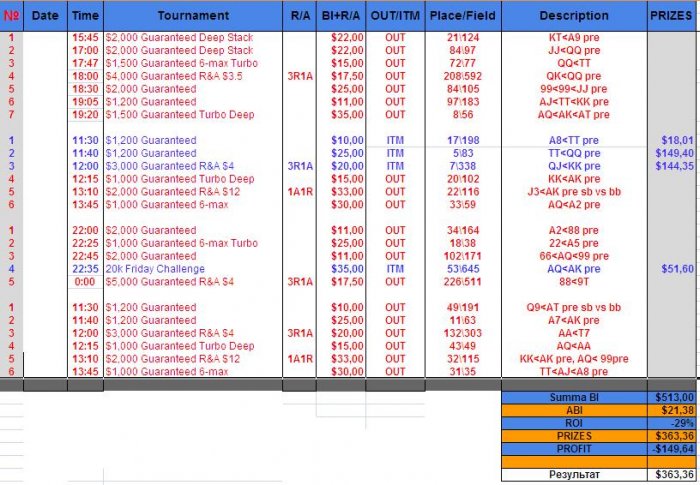Click the prize value $51,60
This screenshot has width=700, height=485.
click(671, 269)
